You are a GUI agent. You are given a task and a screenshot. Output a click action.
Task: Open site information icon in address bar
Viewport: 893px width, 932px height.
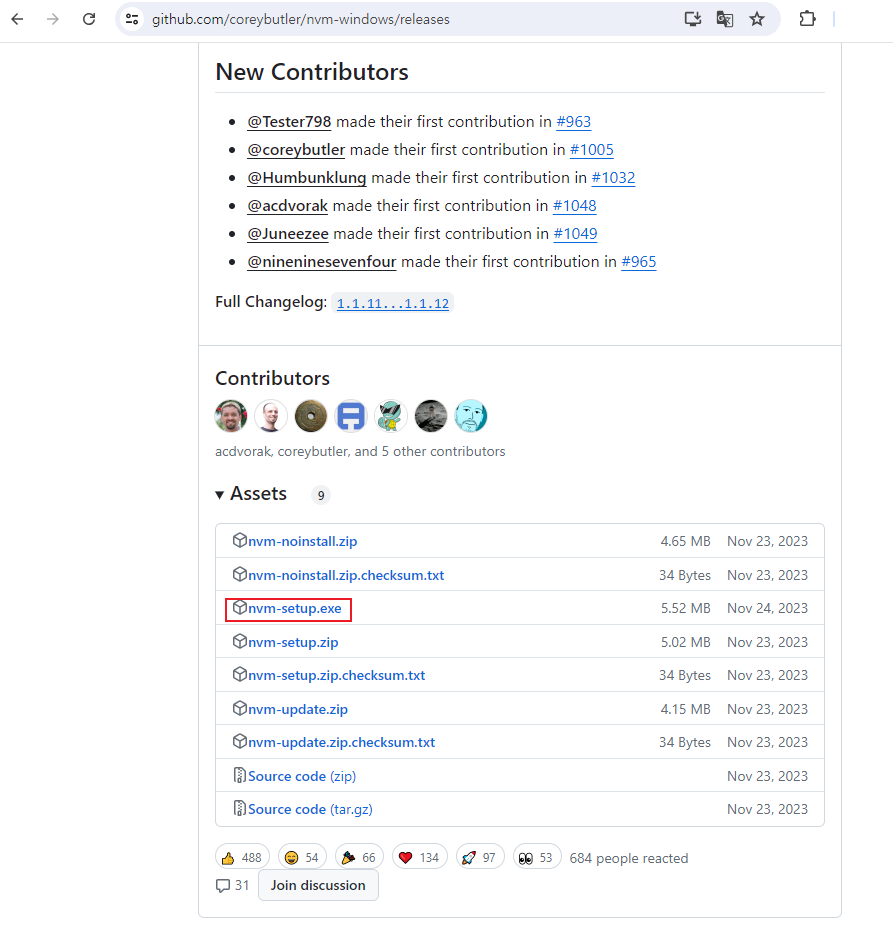(x=132, y=19)
